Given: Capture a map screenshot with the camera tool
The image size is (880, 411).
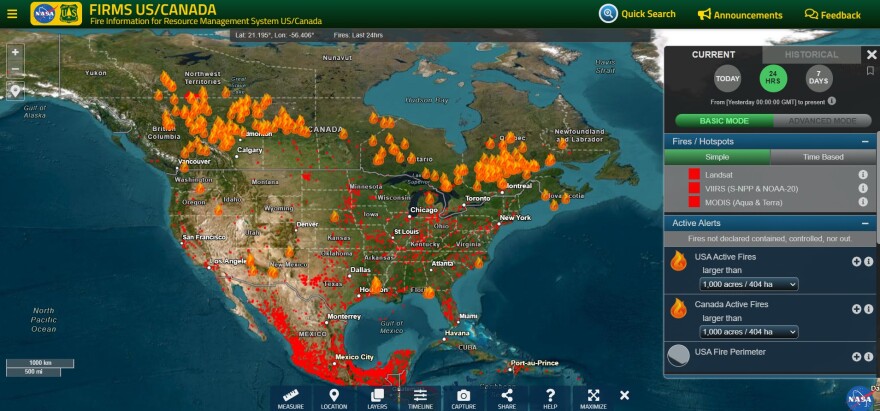Looking at the screenshot, I should click(x=463, y=398).
